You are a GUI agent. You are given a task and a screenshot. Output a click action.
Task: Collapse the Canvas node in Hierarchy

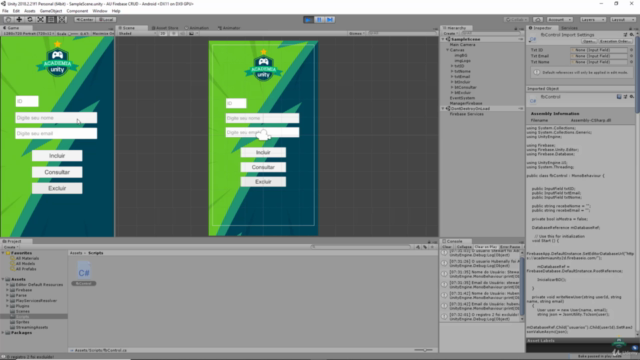[x=447, y=50]
